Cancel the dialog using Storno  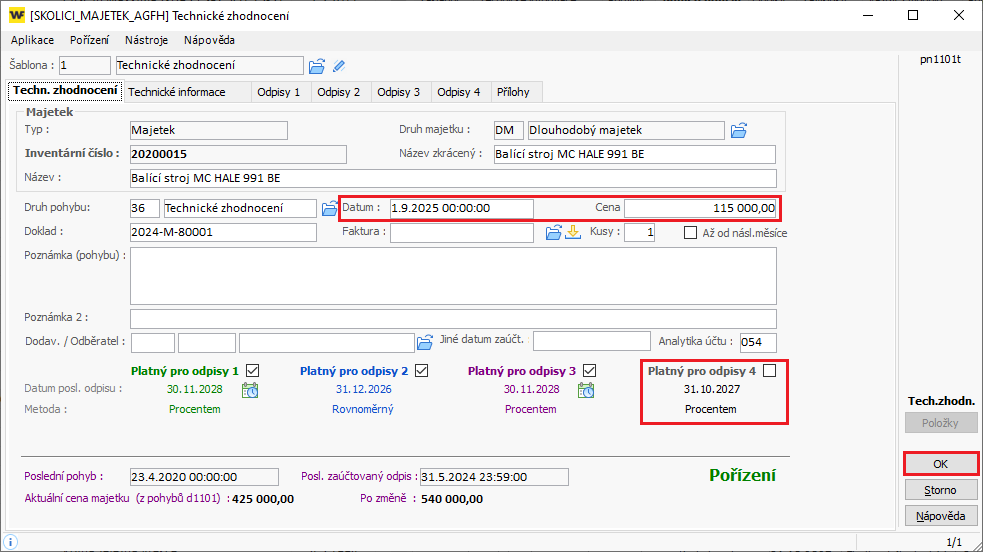click(940, 490)
